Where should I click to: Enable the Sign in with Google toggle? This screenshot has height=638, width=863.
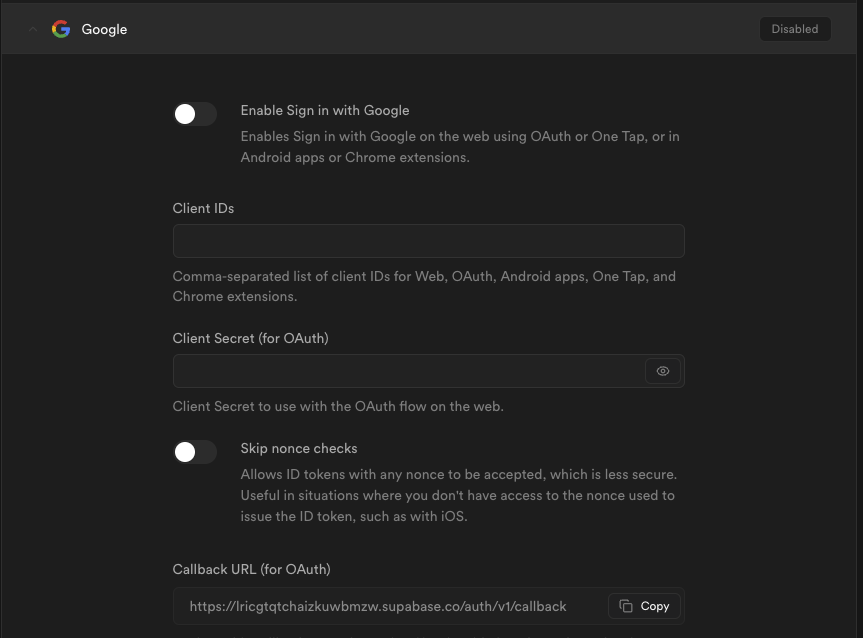(x=195, y=114)
